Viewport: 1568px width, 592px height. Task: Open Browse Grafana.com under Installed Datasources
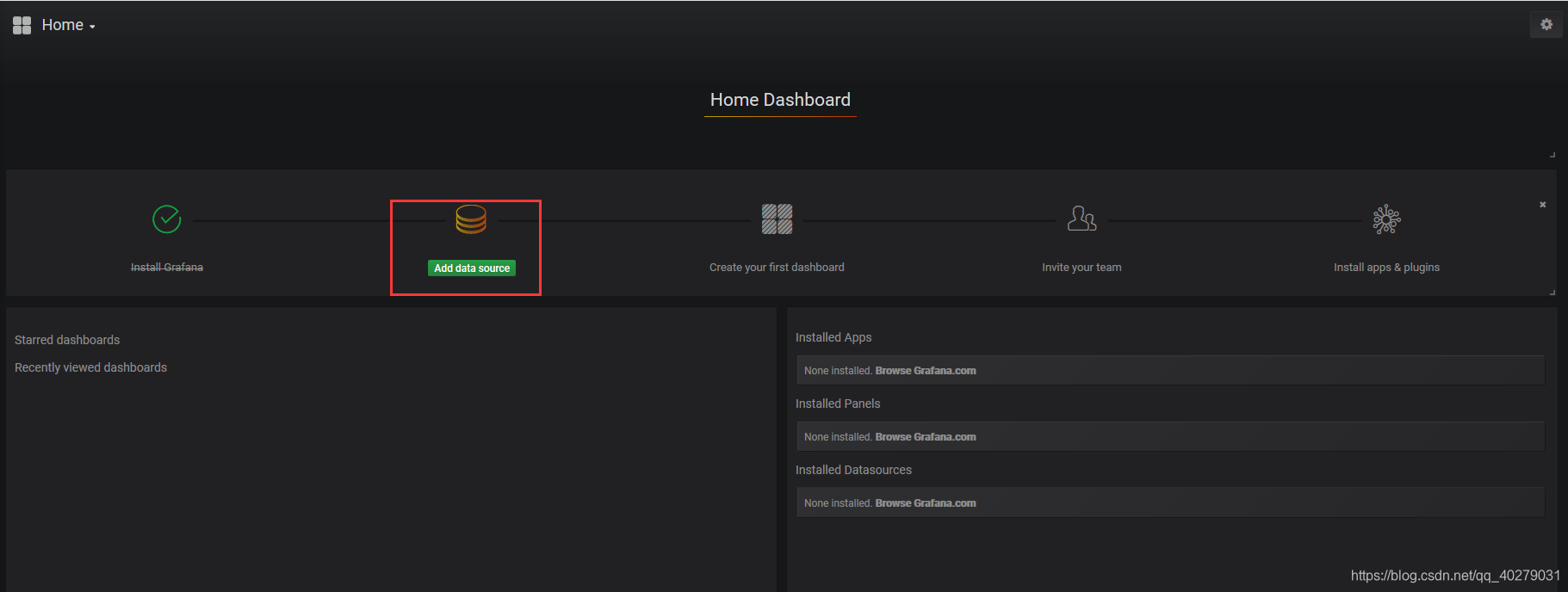coord(926,503)
